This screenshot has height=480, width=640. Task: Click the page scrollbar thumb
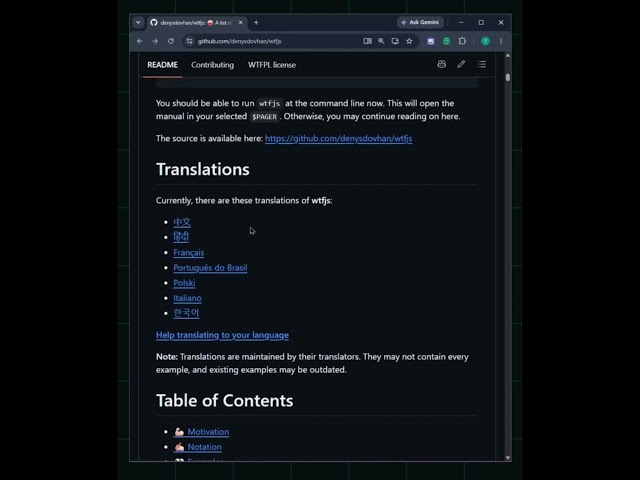(508, 77)
